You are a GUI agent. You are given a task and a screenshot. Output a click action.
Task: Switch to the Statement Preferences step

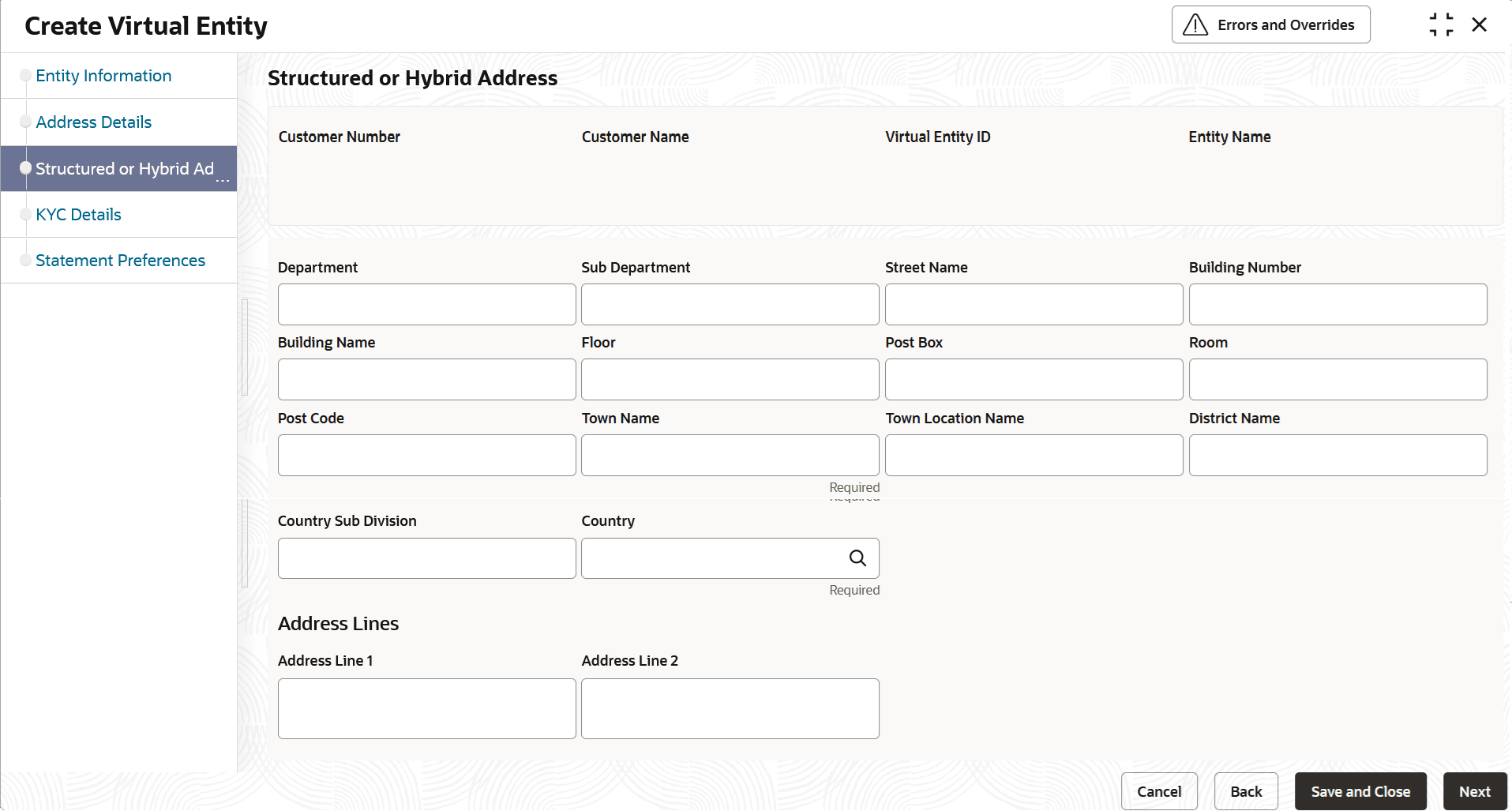tap(120, 261)
